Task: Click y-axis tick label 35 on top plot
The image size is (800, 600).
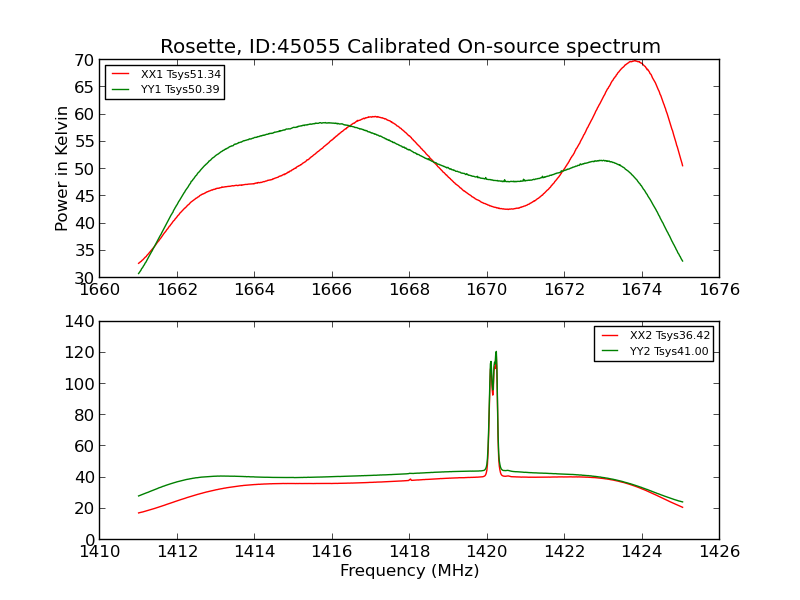Action: [x=84, y=251]
